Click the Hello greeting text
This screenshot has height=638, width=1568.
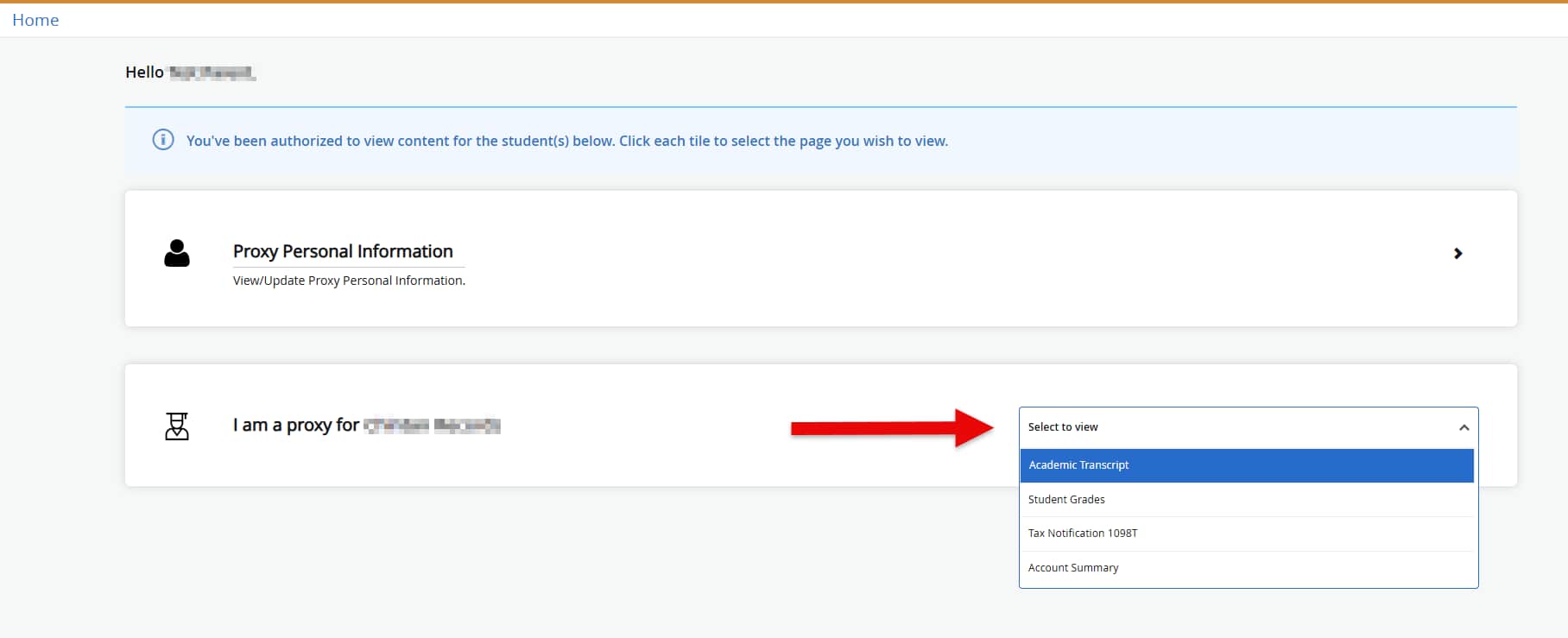click(144, 73)
